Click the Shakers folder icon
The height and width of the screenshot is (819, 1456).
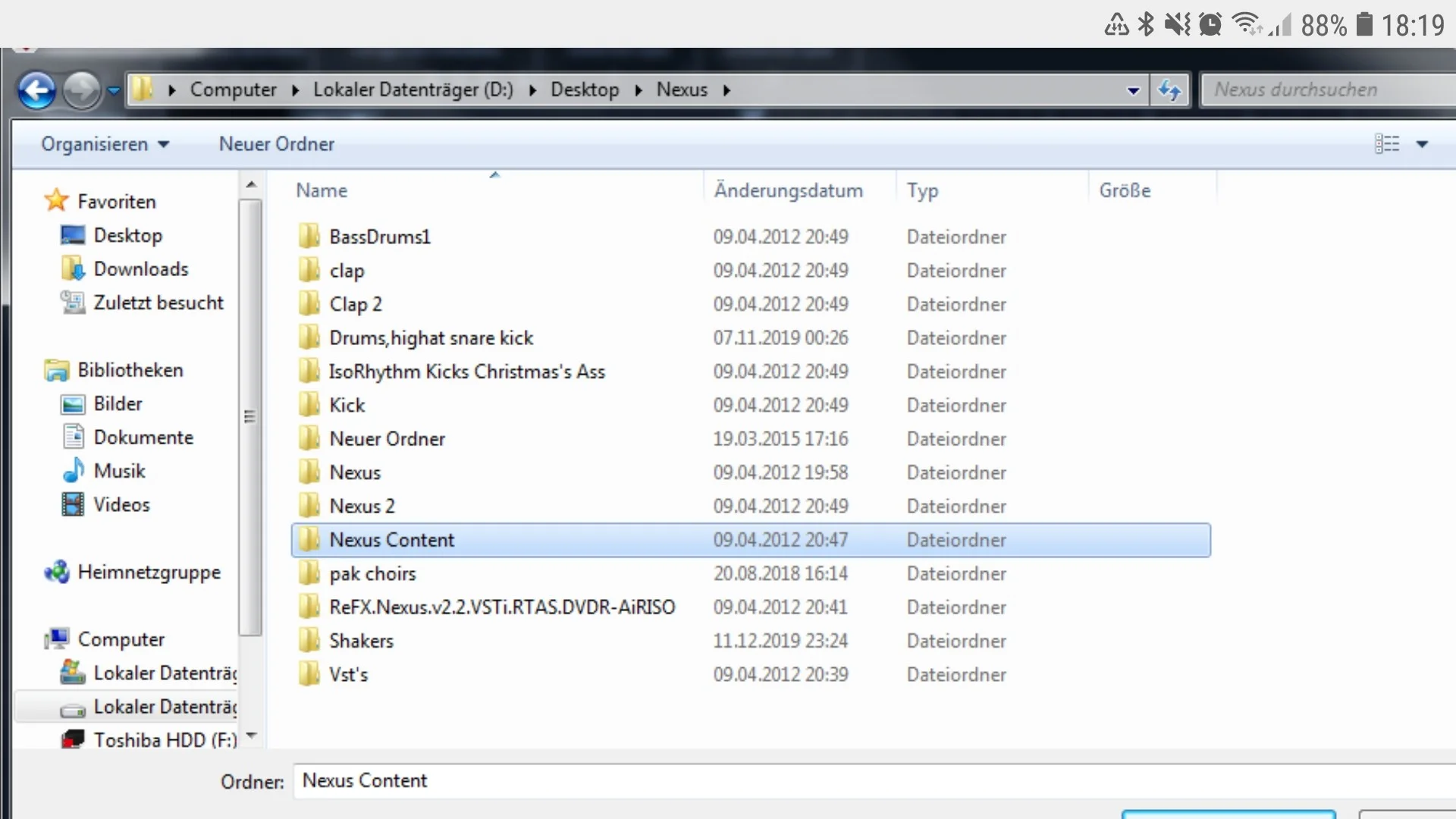click(309, 641)
